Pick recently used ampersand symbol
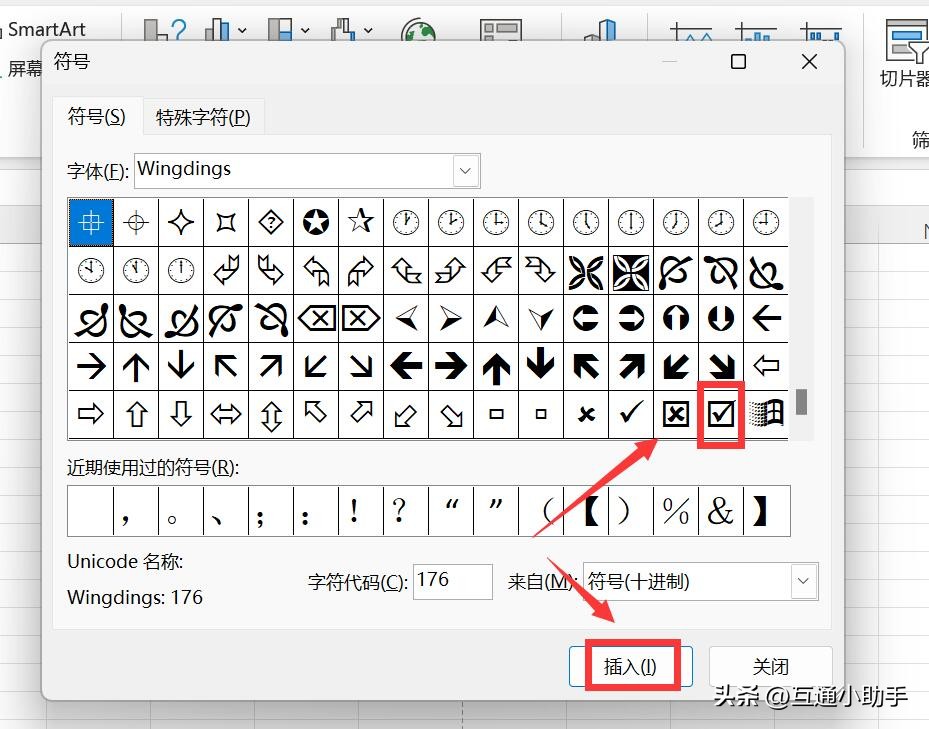The image size is (929, 729). click(721, 511)
